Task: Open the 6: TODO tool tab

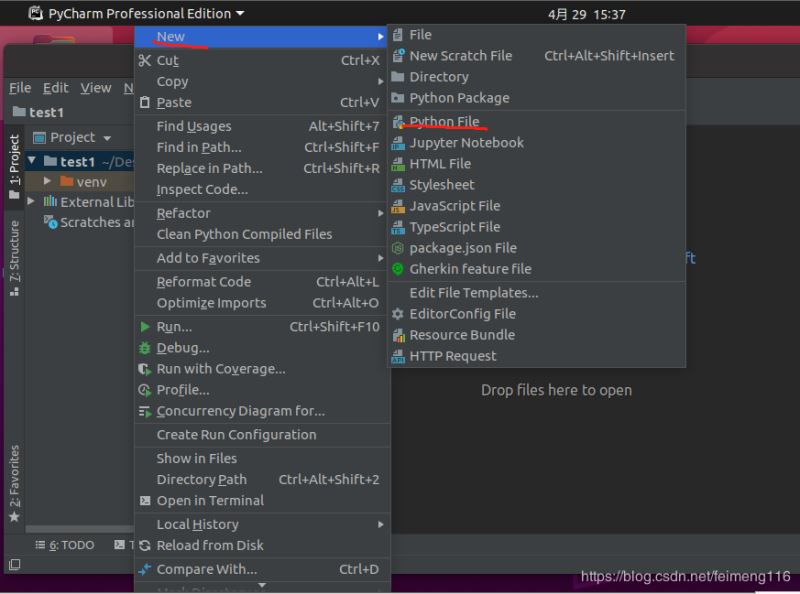Action: [65, 546]
